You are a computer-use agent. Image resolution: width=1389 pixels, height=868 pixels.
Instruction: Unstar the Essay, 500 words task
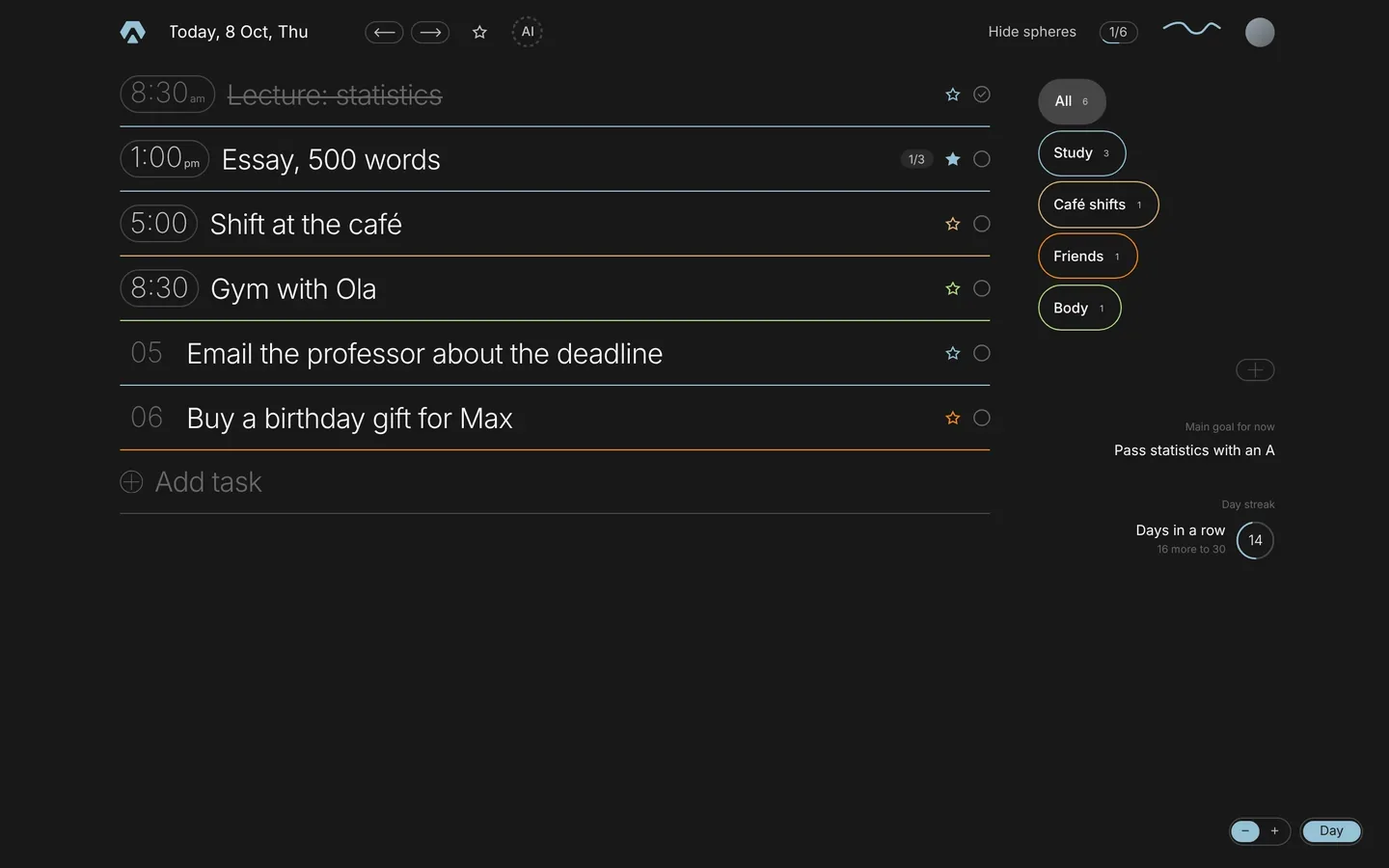953,159
